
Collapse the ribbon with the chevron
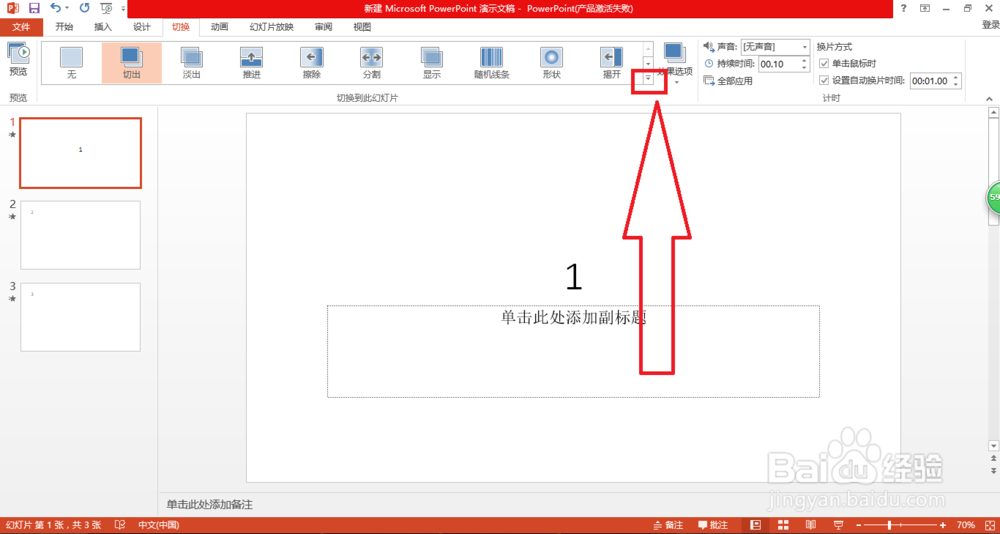tap(989, 99)
